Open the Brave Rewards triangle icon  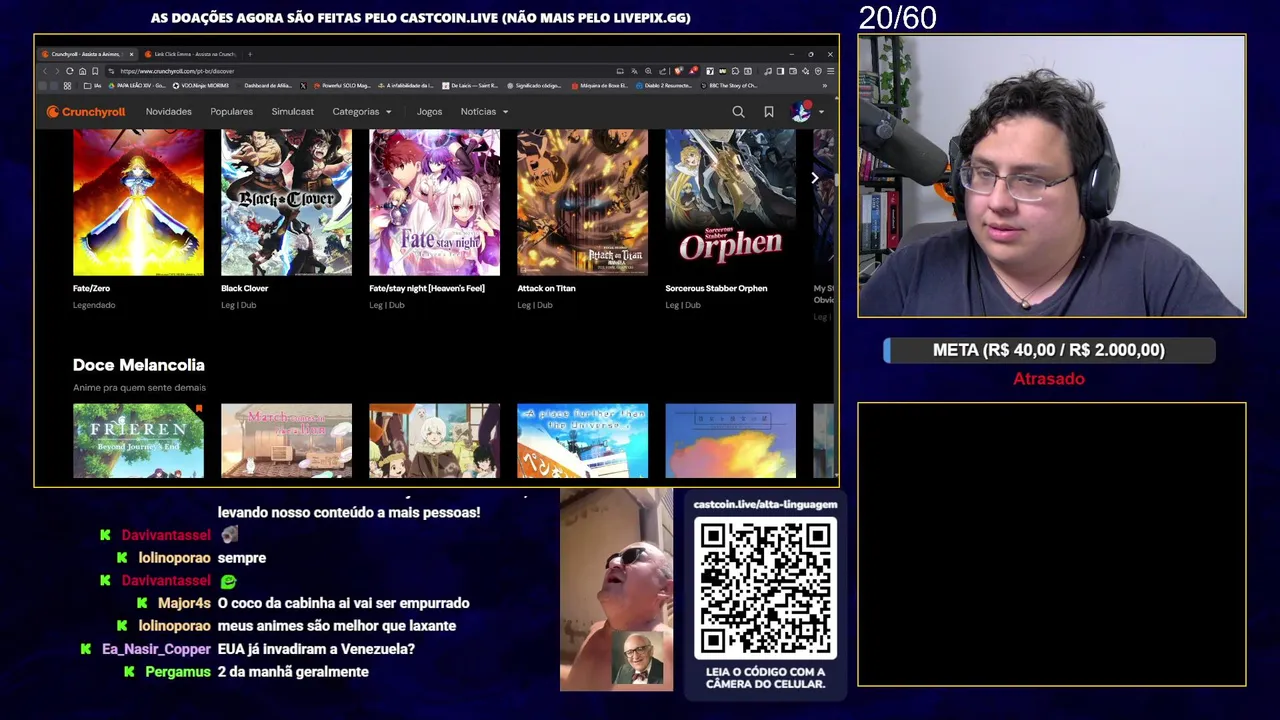pyautogui.click(x=693, y=71)
